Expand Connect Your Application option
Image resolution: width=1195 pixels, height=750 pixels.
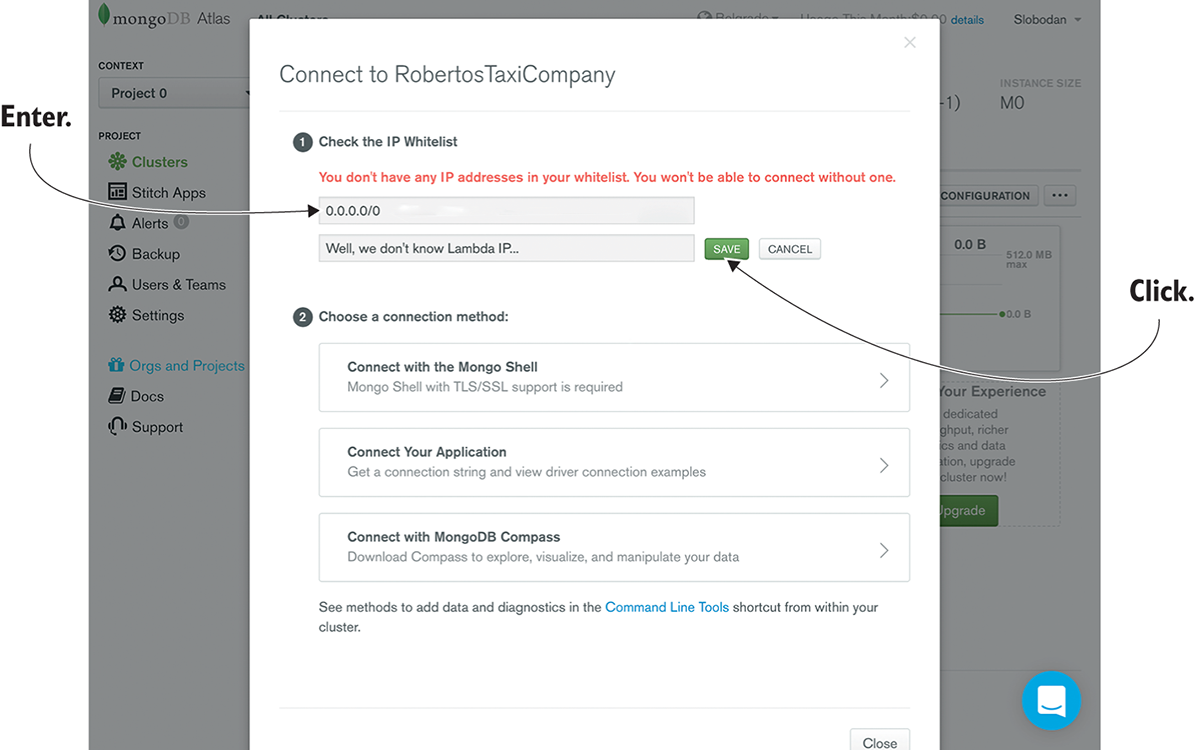[x=614, y=462]
